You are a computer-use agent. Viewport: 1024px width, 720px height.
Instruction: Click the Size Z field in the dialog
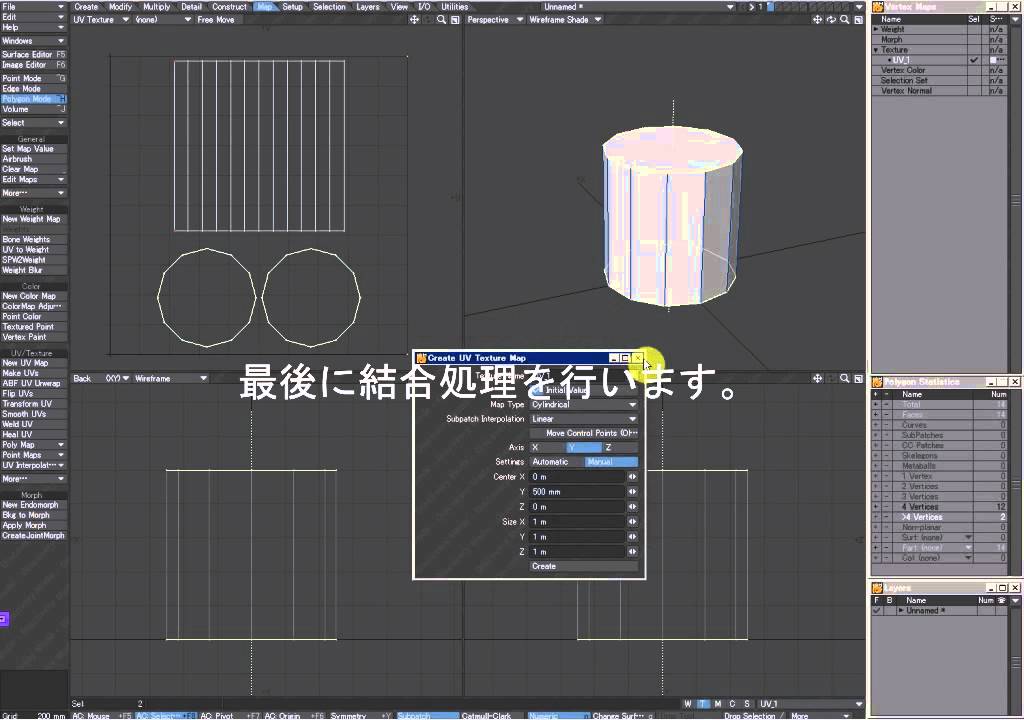(x=578, y=552)
